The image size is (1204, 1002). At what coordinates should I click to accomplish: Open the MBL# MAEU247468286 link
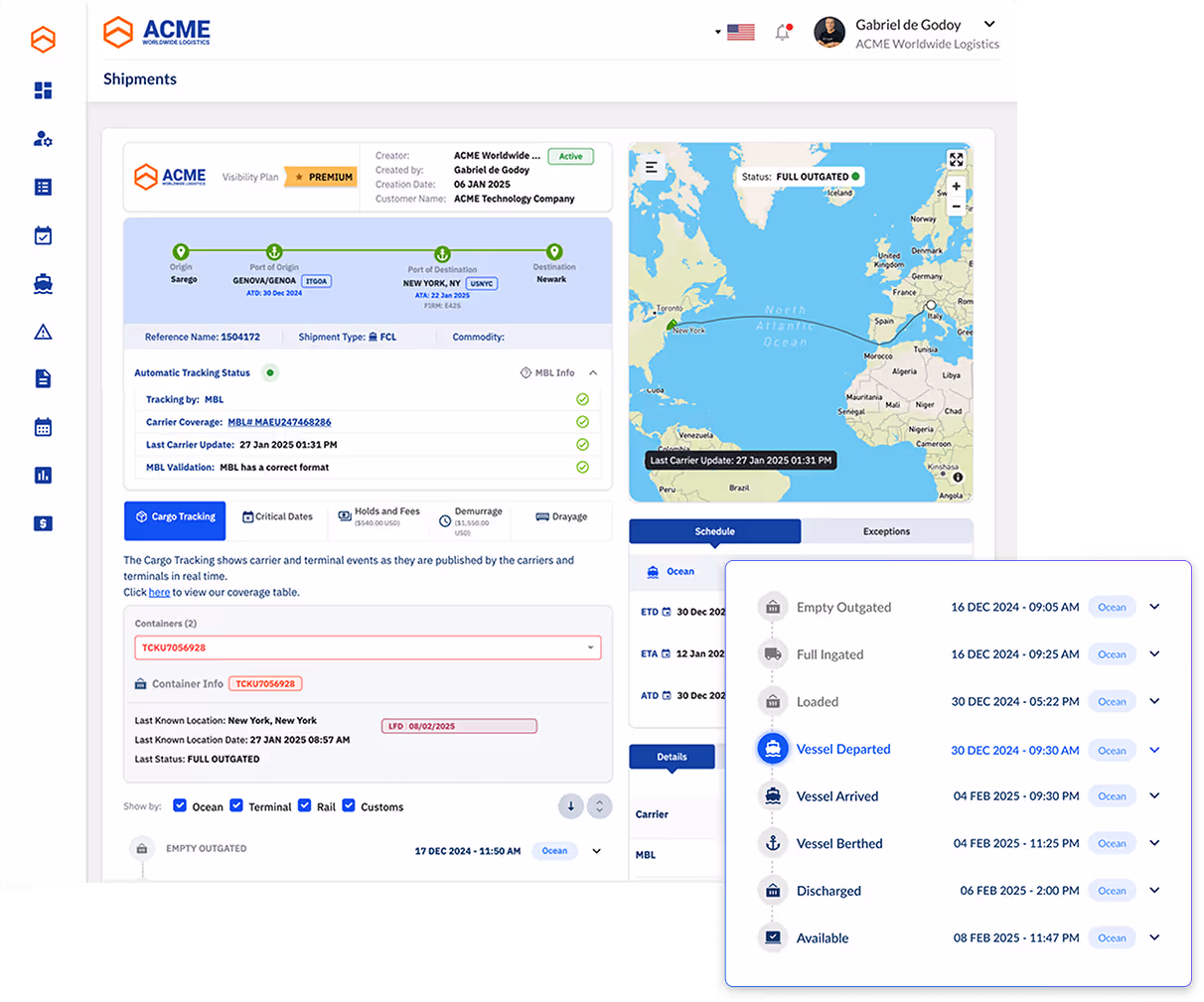(x=279, y=422)
